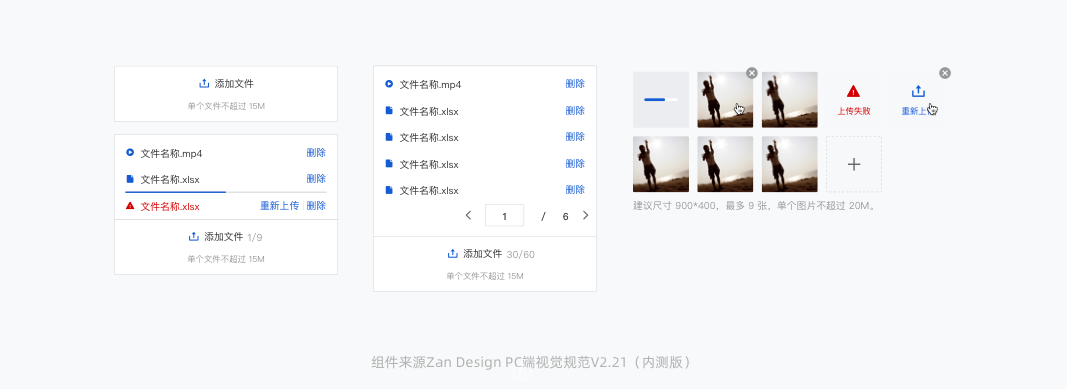Click the upload icon beside plain 添加文件
Screen dimensions: 1067x389
(x=204, y=83)
